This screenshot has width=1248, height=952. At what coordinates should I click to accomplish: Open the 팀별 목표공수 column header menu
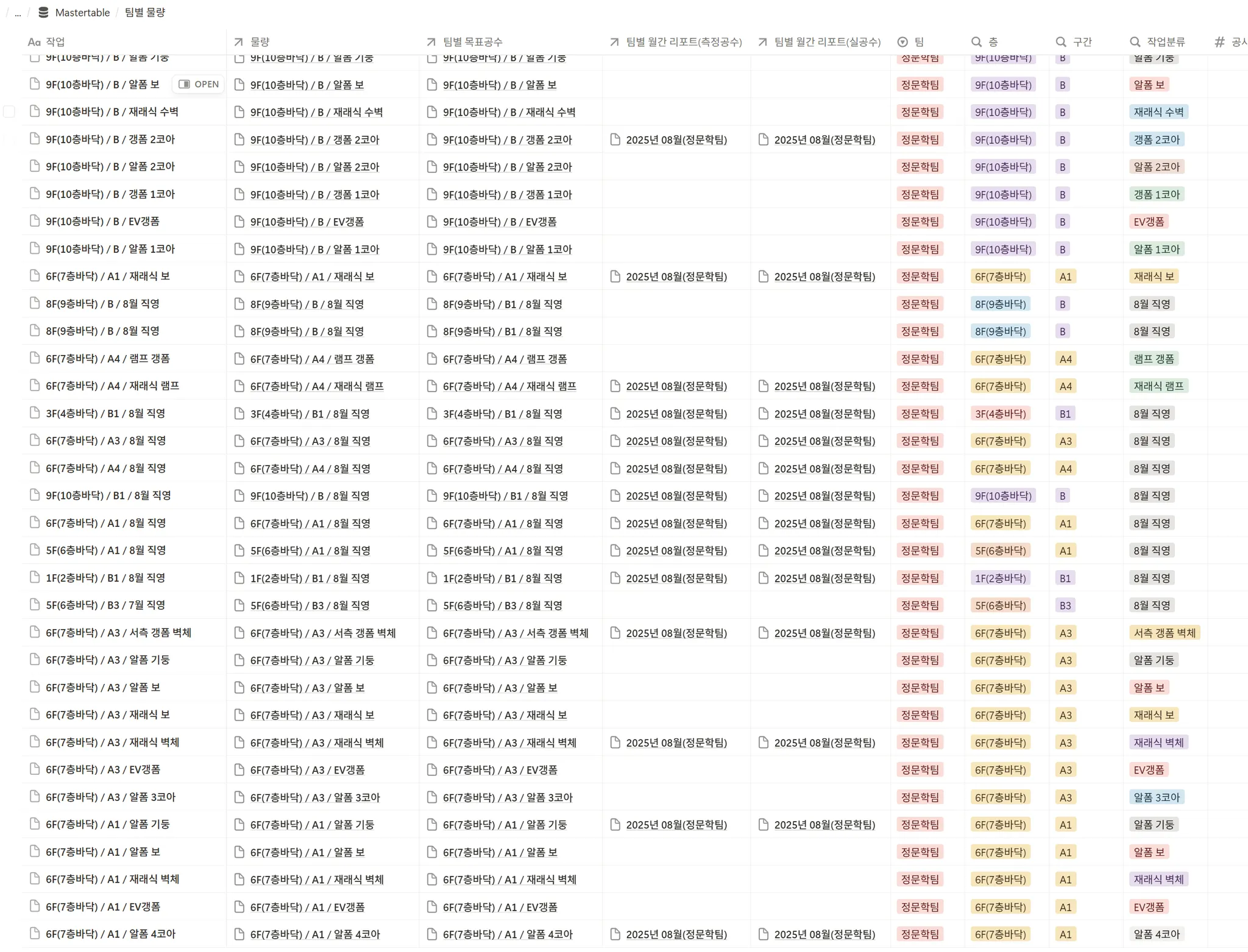(x=473, y=42)
